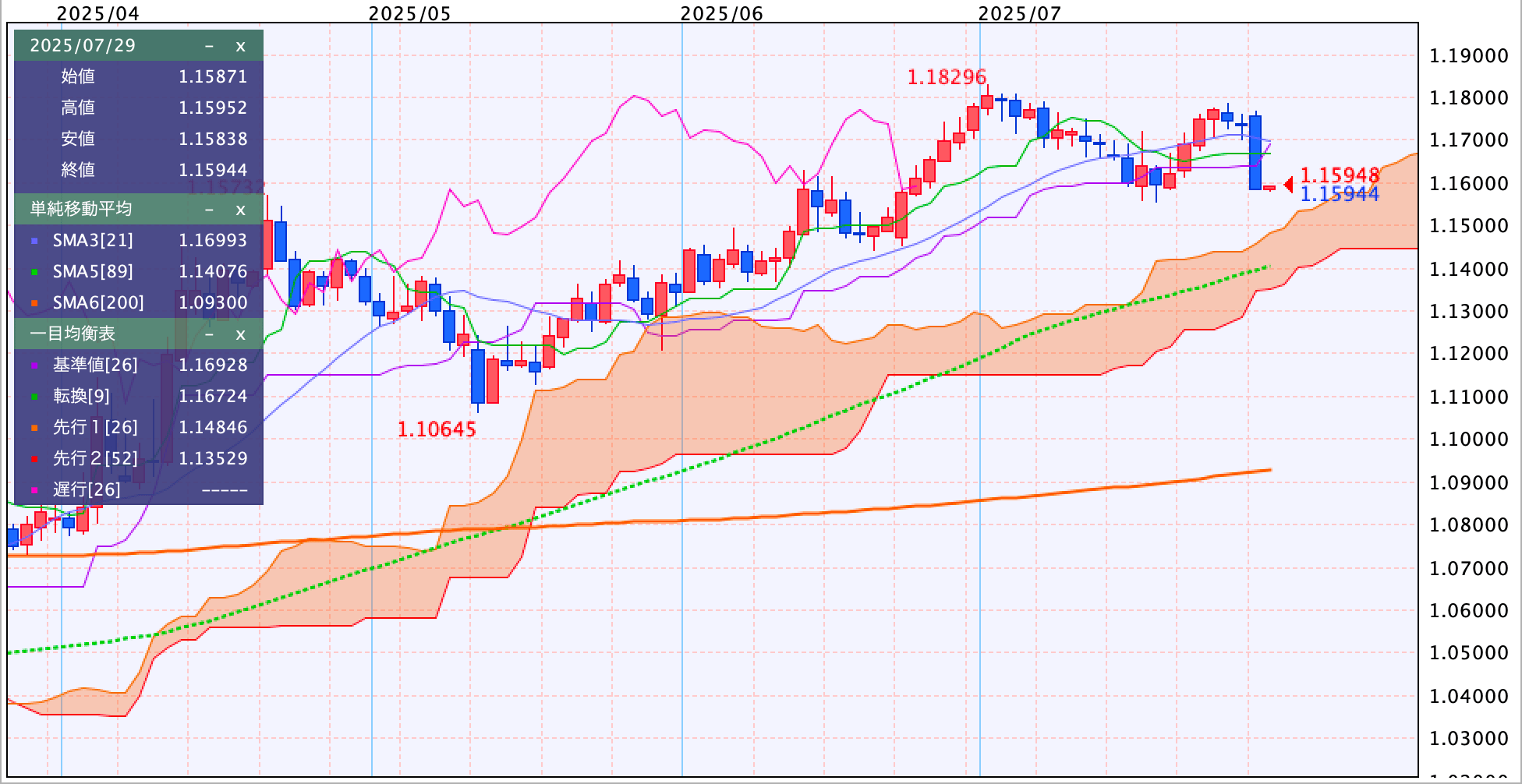
Task: Click the latest small red candlestick
Action: pos(1269,188)
